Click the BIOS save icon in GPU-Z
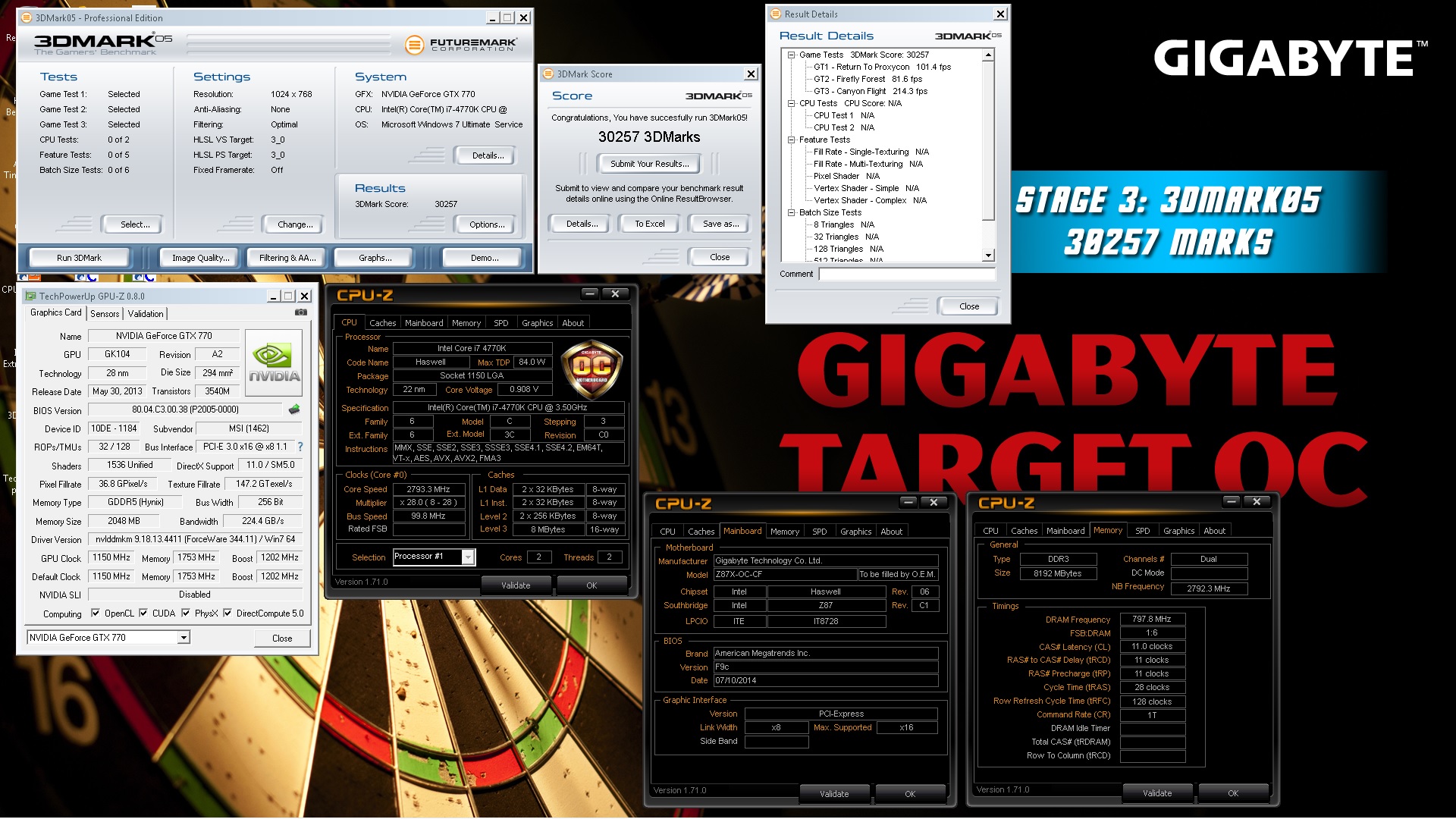Viewport: 1456px width, 819px height. (x=294, y=409)
